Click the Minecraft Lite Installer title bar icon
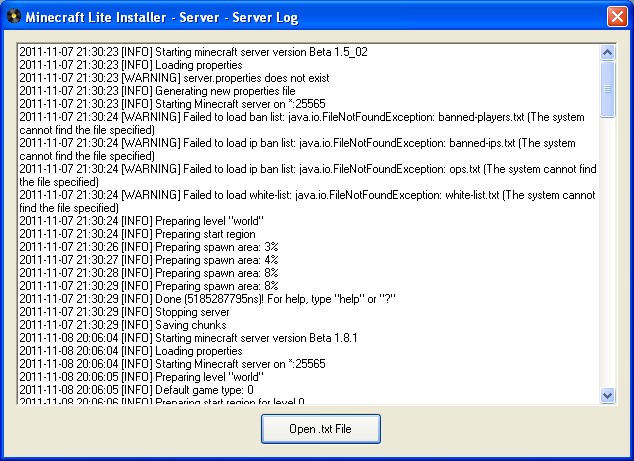The image size is (634, 461). (14, 17)
